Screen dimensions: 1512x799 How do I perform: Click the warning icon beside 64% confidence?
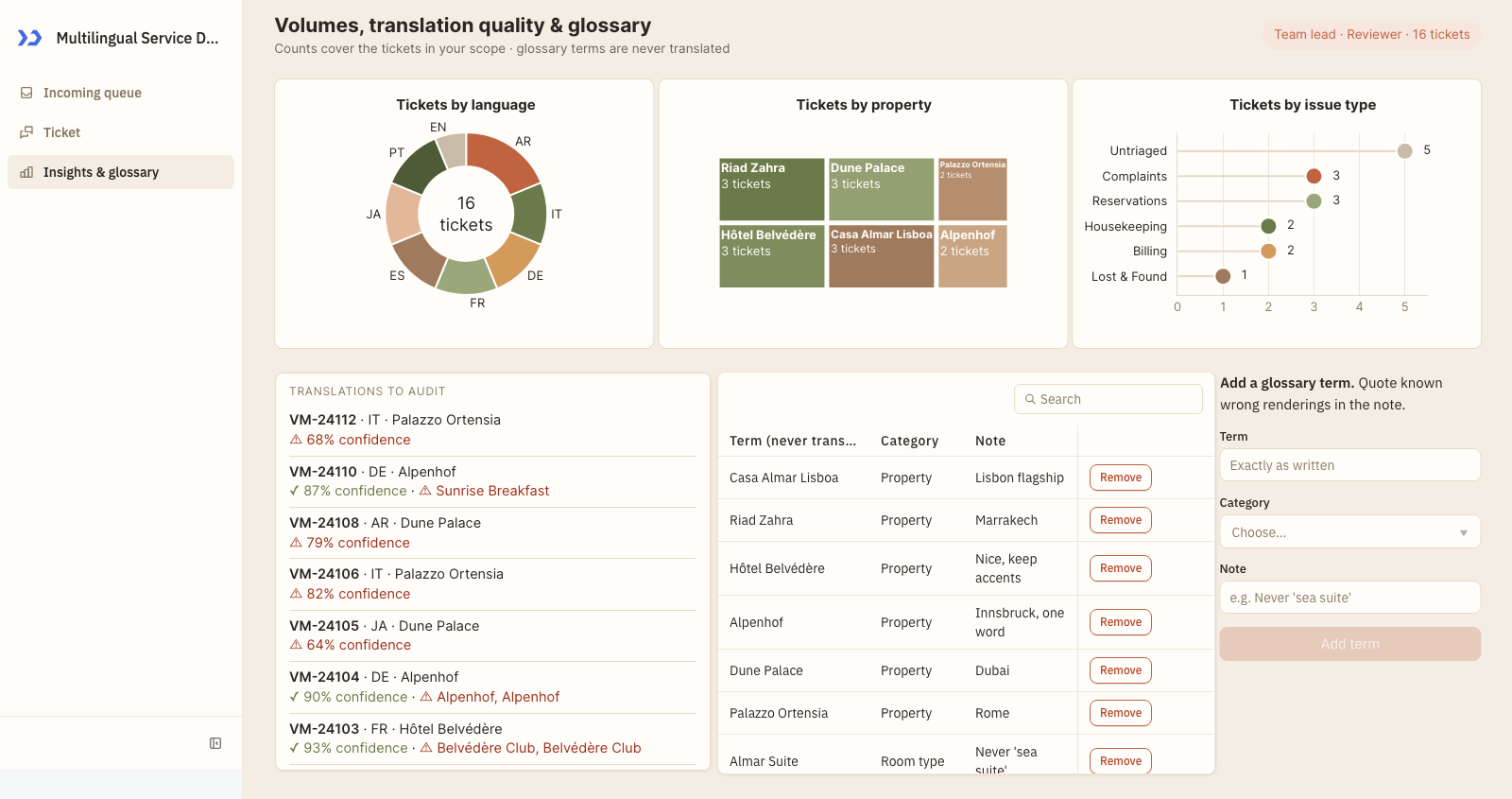click(296, 645)
